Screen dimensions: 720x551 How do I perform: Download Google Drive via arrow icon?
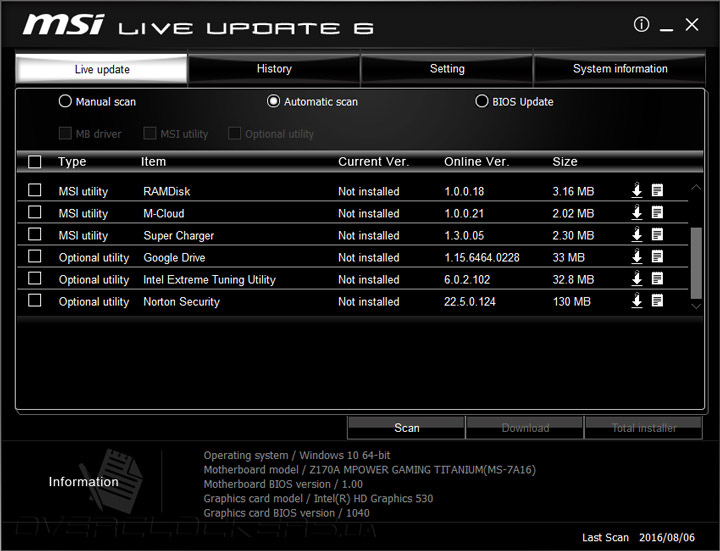(637, 256)
